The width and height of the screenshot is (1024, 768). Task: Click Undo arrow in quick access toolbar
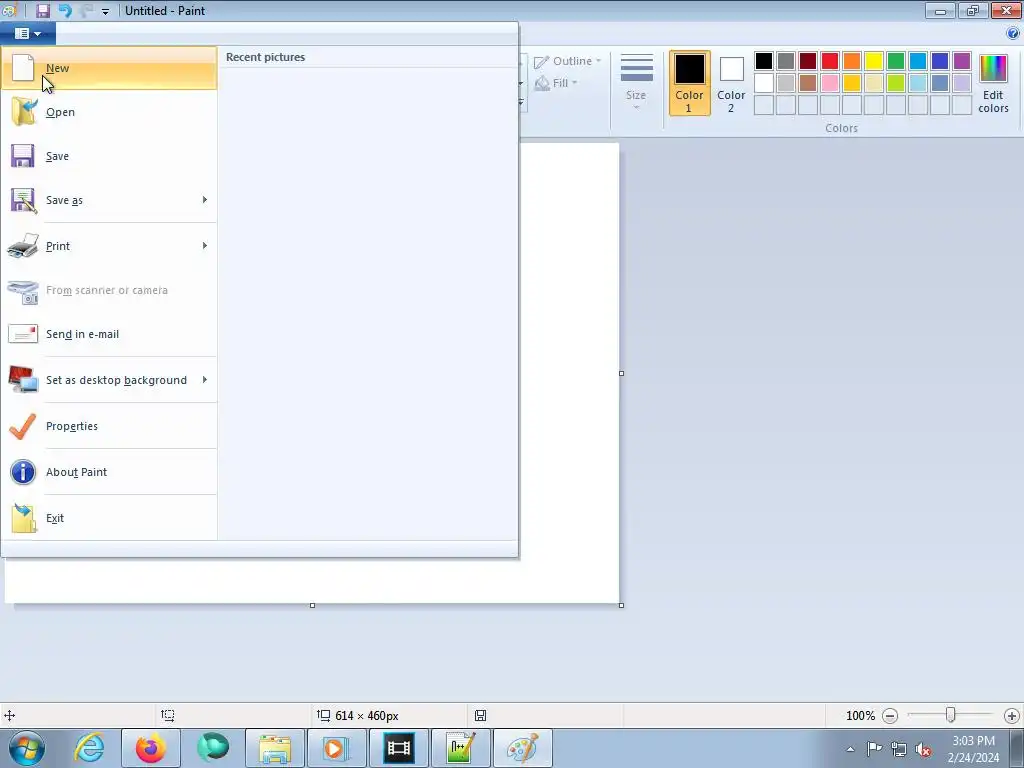pos(65,10)
